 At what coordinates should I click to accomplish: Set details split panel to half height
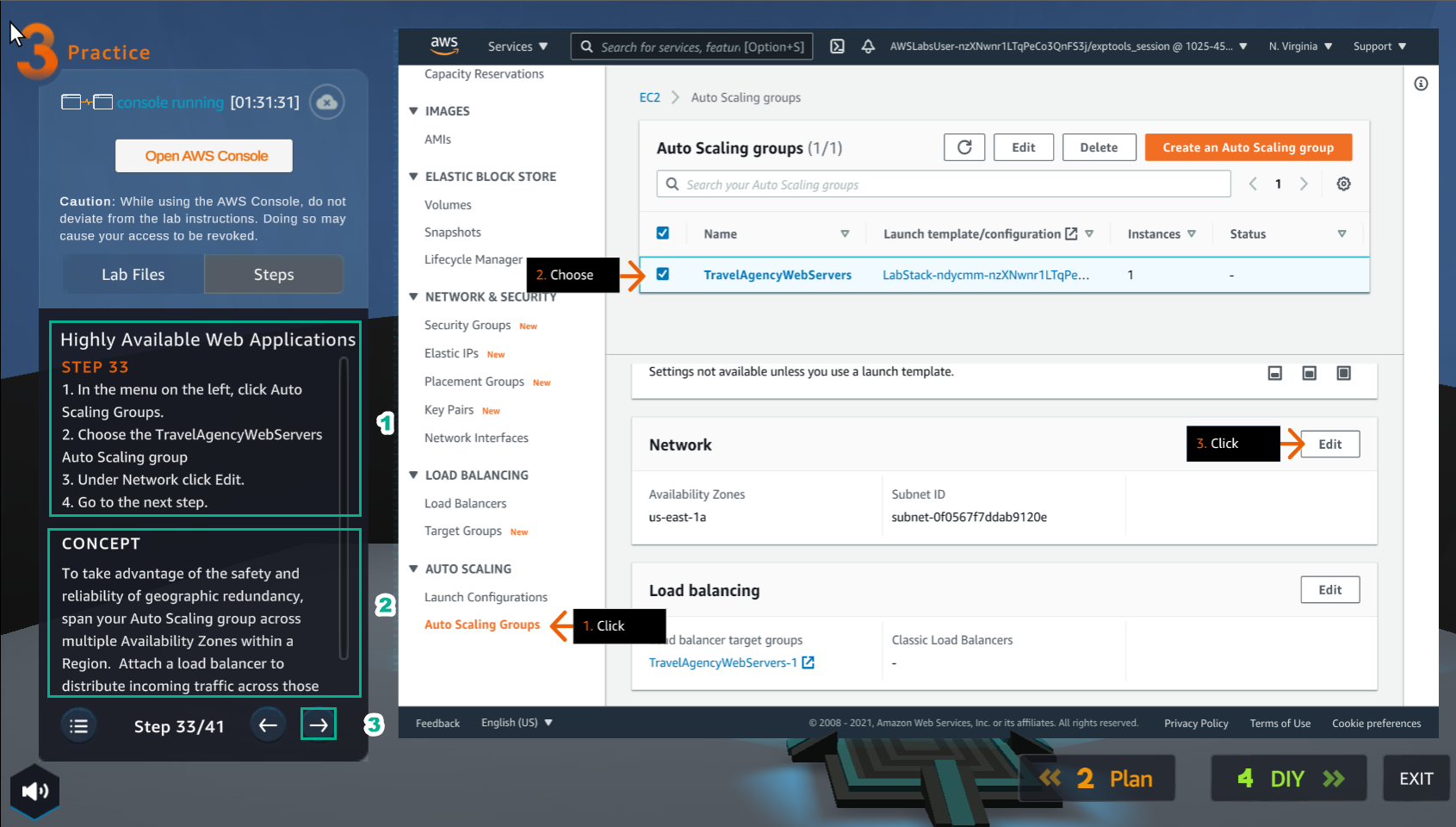click(1309, 373)
